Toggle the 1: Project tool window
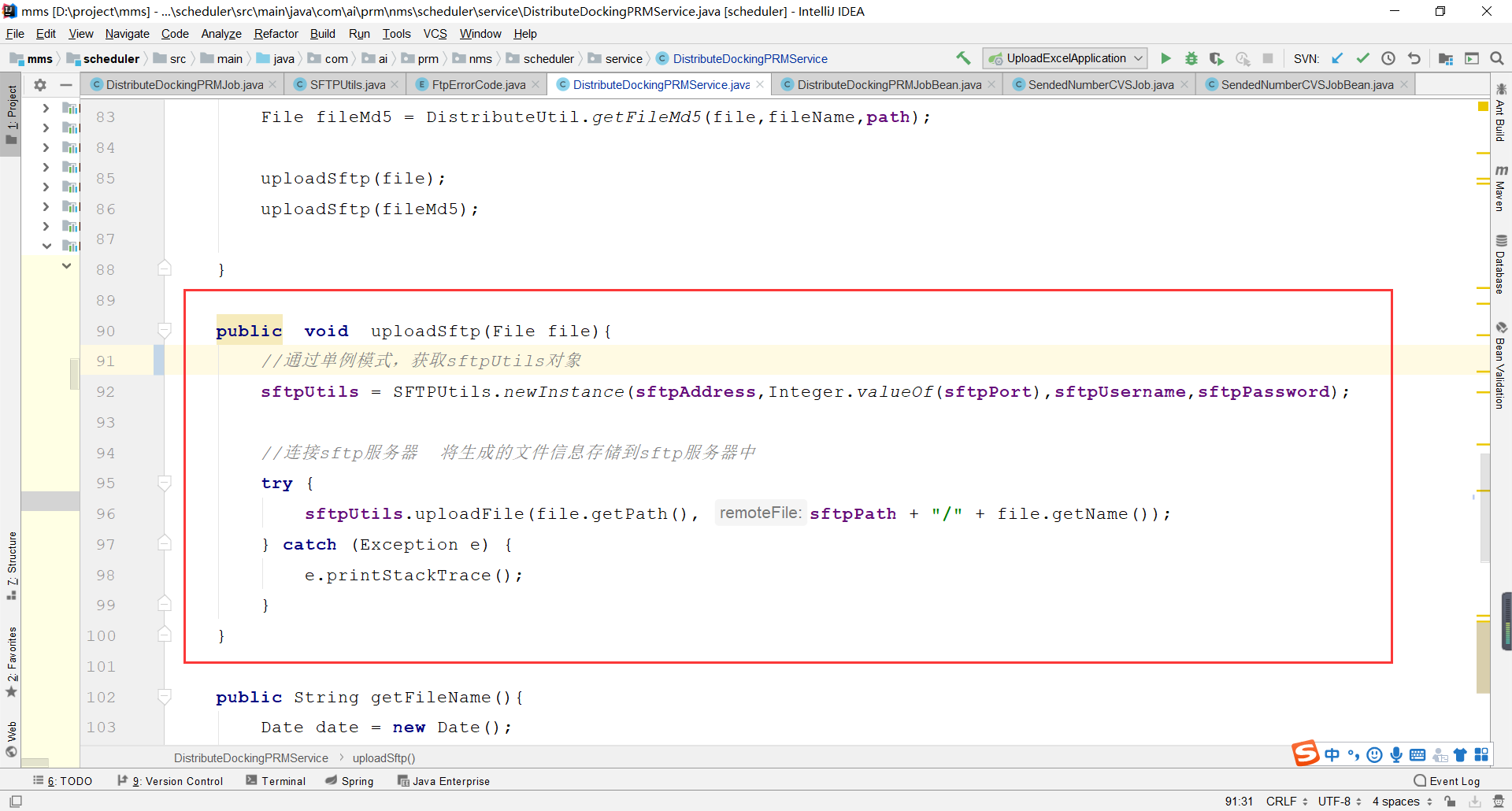Viewport: 1512px width, 811px height. coord(11,115)
